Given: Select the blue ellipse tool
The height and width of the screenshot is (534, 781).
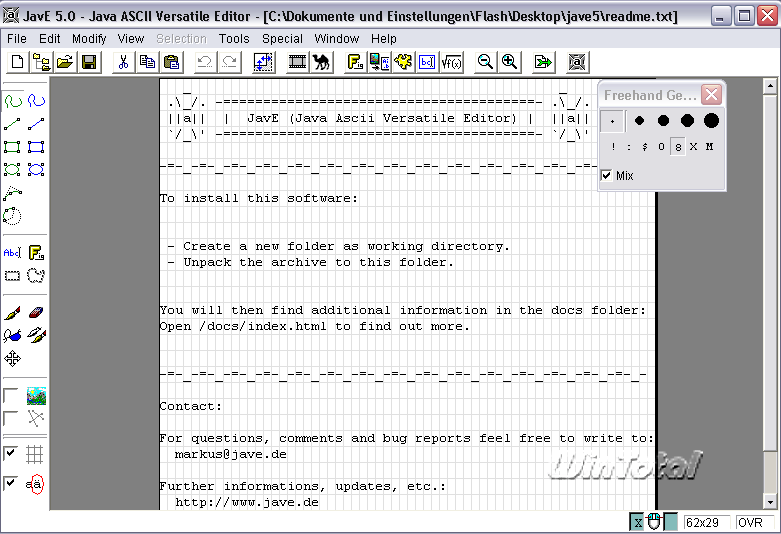Looking at the screenshot, I should point(36,170).
